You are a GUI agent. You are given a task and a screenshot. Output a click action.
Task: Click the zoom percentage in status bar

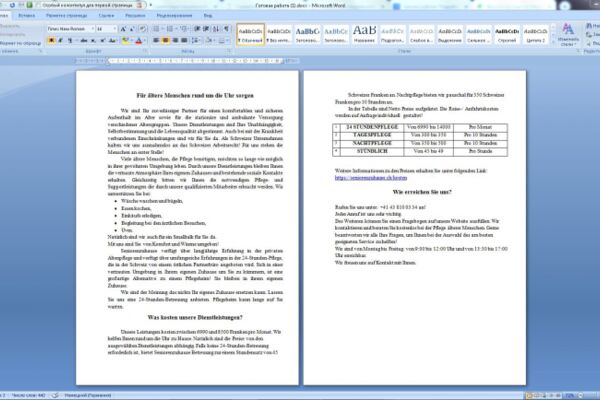569,395
